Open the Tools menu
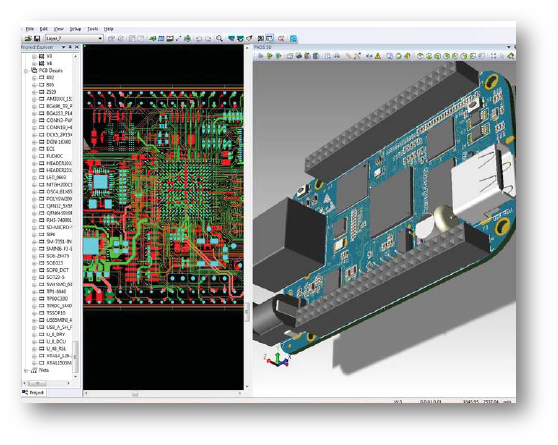The width and height of the screenshot is (558, 445). [x=93, y=29]
